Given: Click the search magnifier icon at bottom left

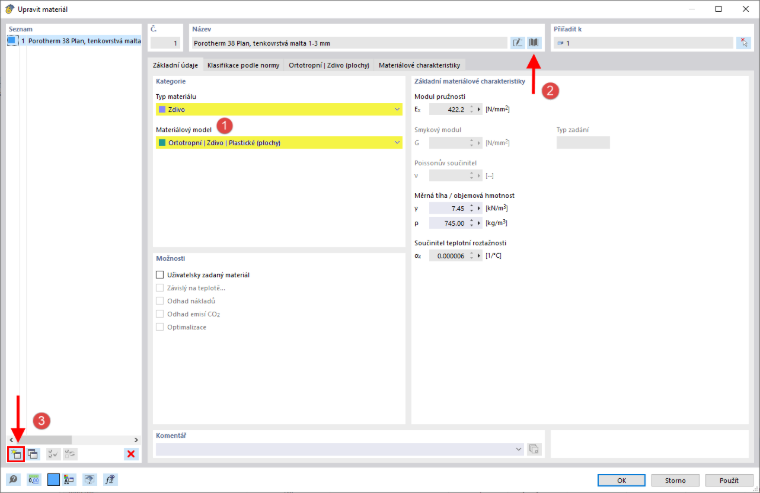Looking at the screenshot, I should 14,480.
